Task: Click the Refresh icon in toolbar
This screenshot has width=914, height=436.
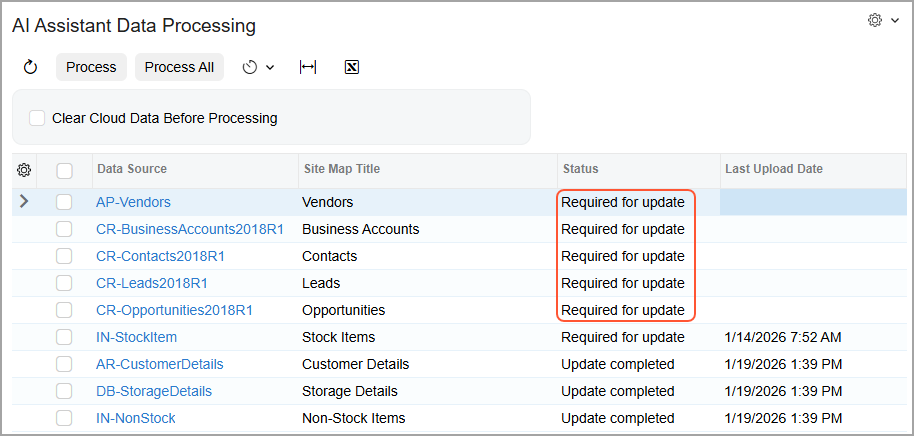Action: 30,68
